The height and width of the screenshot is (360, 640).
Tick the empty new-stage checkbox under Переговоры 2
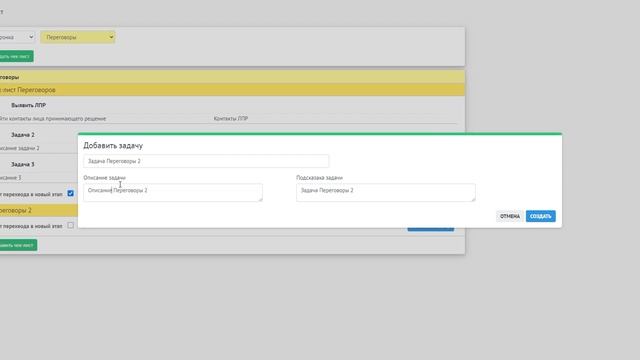tap(71, 225)
